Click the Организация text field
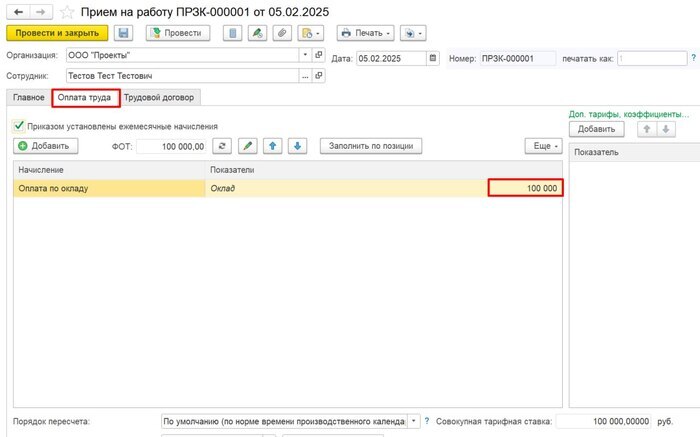This screenshot has height=437, width=700. tap(183, 55)
